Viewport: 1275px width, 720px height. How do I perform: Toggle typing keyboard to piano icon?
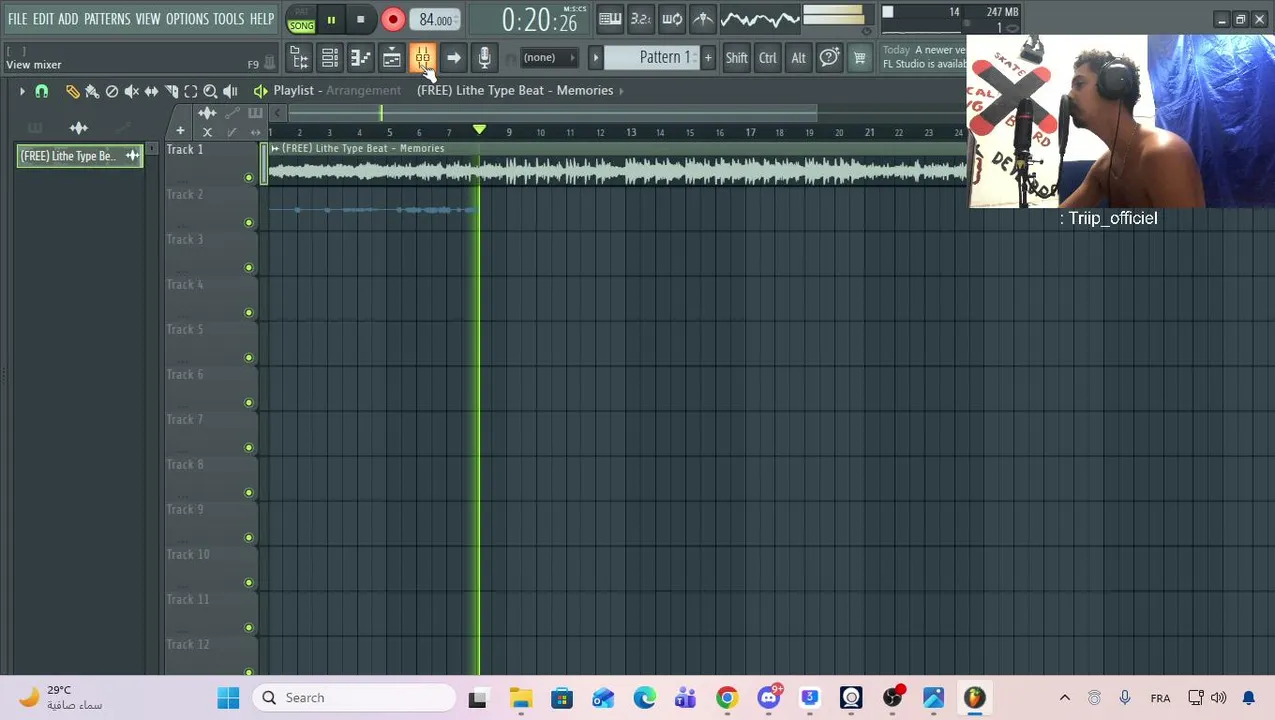[610, 19]
